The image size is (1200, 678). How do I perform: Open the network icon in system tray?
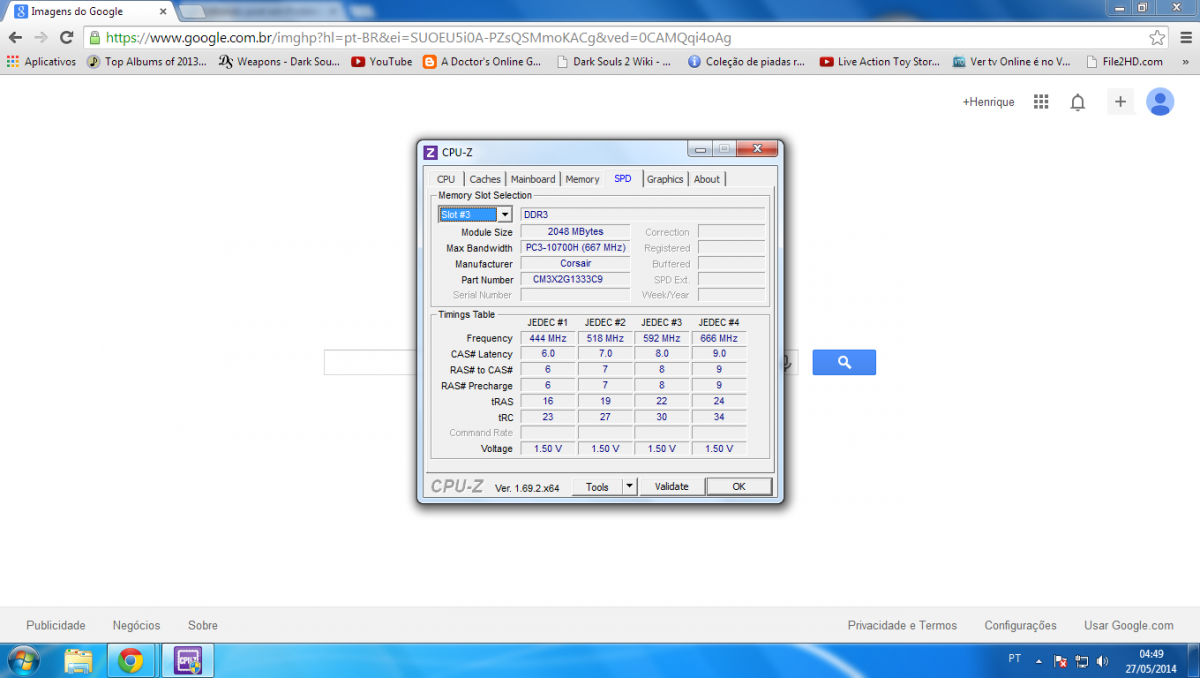click(x=1082, y=661)
